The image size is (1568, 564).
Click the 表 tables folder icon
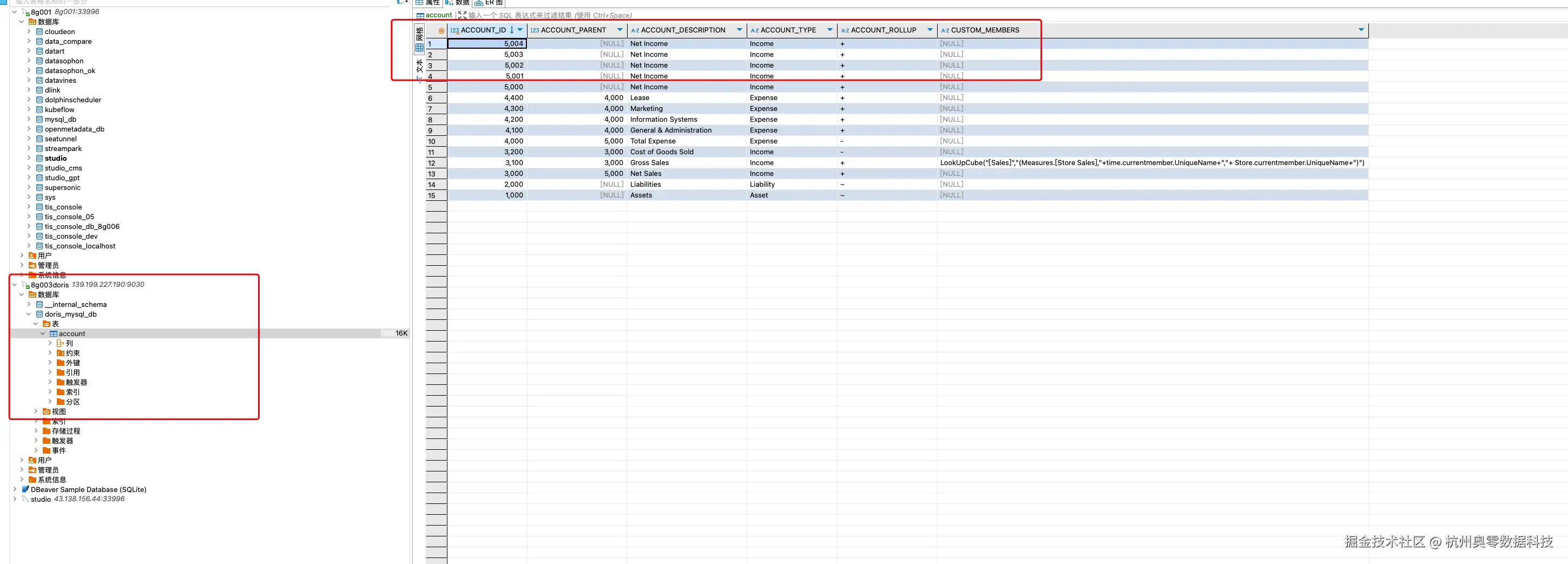47,324
